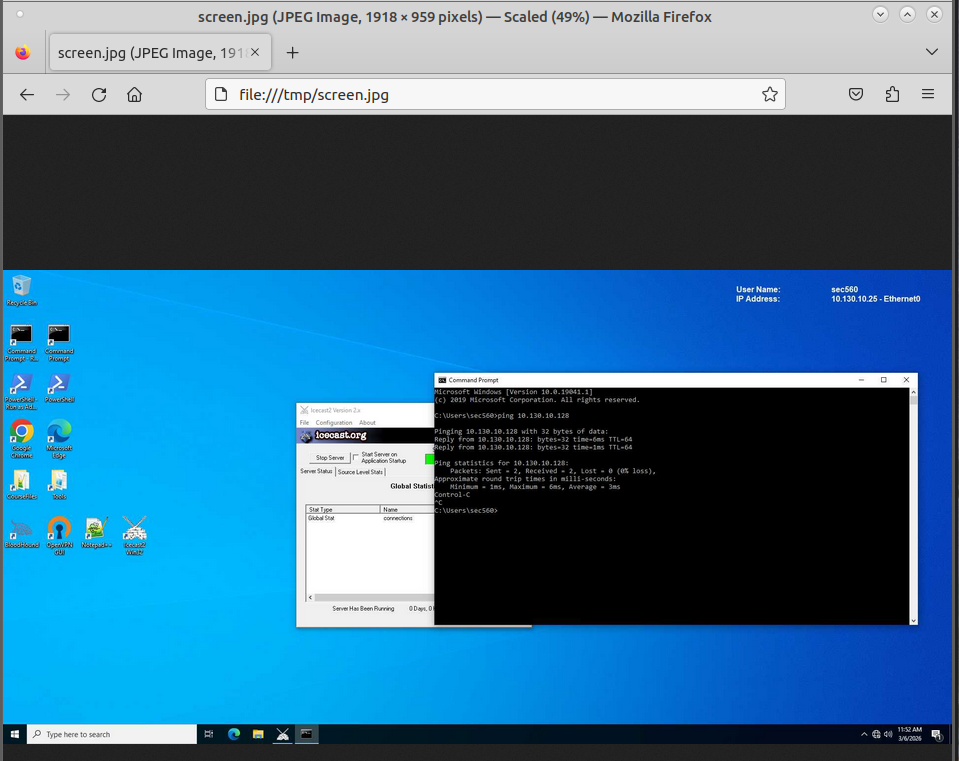Reload the page with Firefox refresh icon
The width and height of the screenshot is (959, 761).
pyautogui.click(x=99, y=95)
